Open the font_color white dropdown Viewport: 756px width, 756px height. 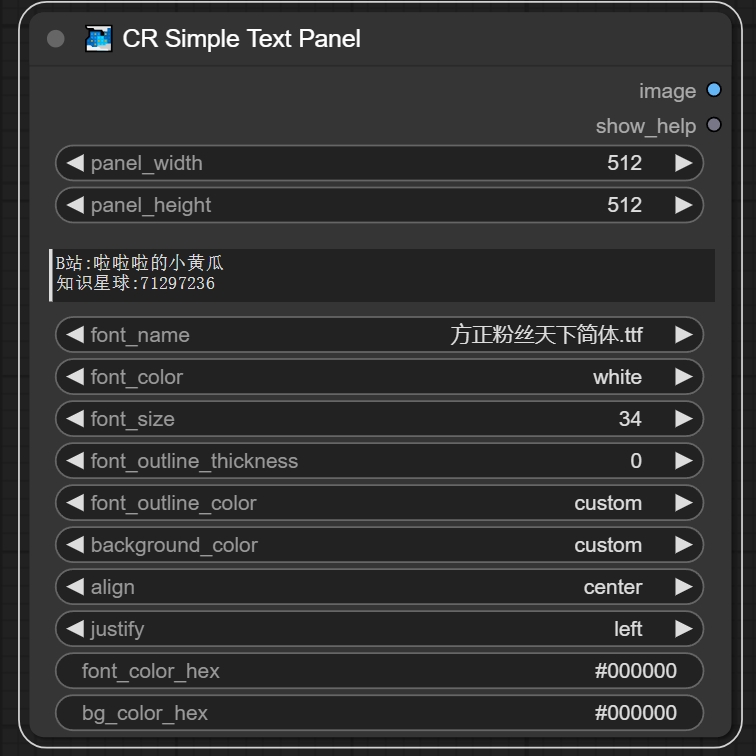click(380, 377)
